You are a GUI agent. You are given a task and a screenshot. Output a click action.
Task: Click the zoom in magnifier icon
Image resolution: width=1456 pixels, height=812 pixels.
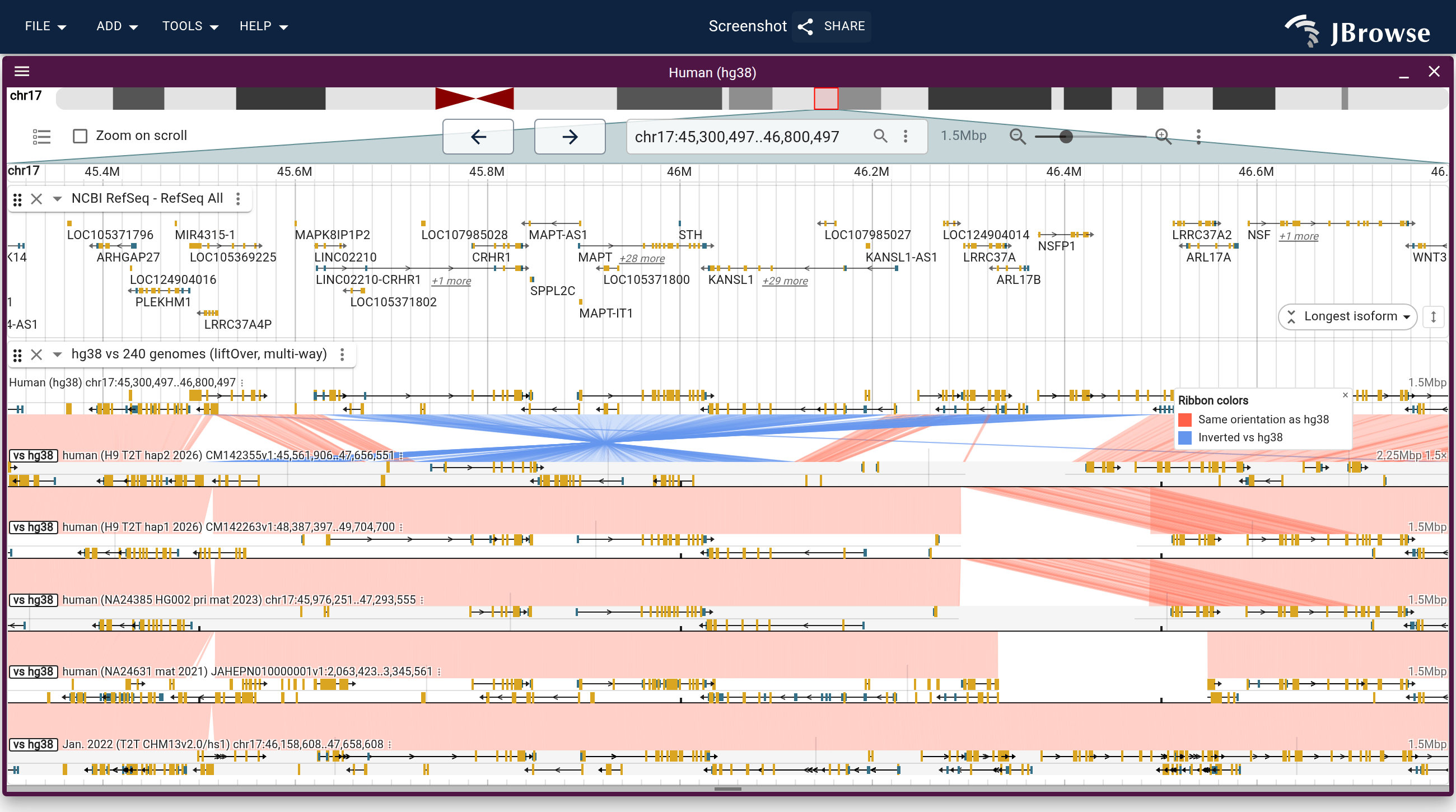1163,136
